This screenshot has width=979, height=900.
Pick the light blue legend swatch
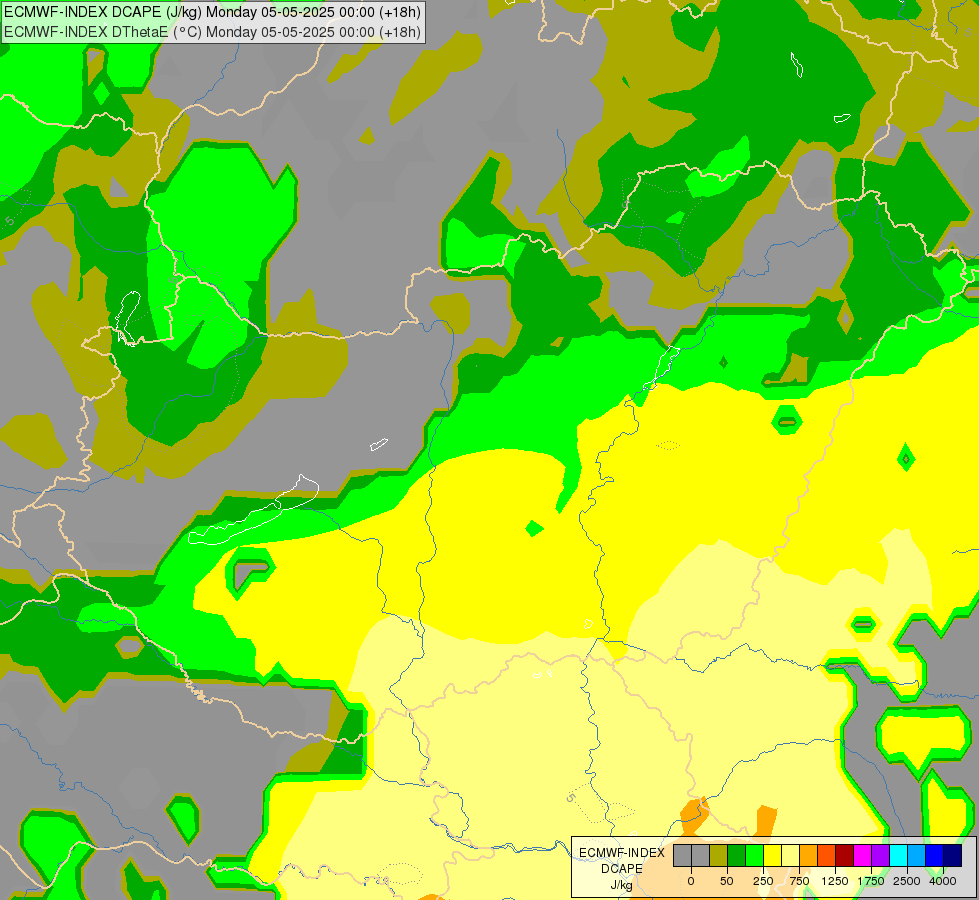click(x=917, y=855)
